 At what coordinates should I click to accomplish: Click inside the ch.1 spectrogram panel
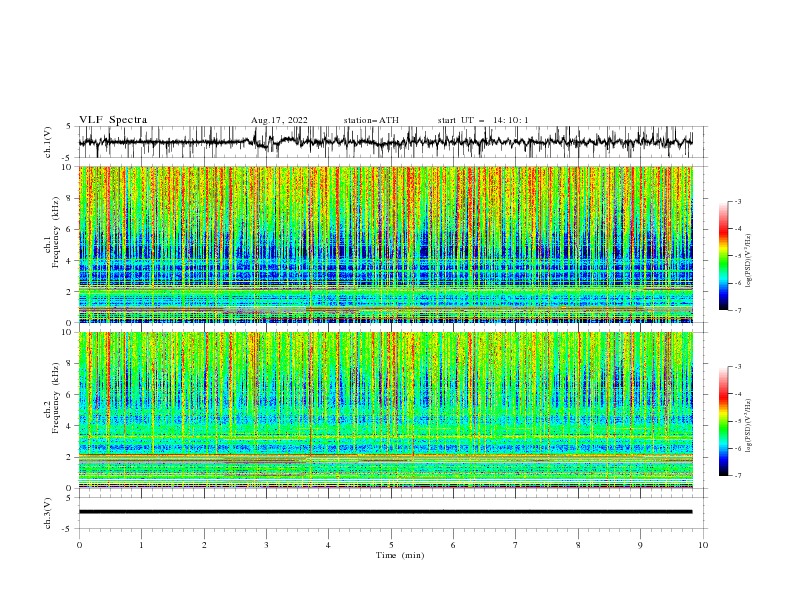(x=385, y=244)
